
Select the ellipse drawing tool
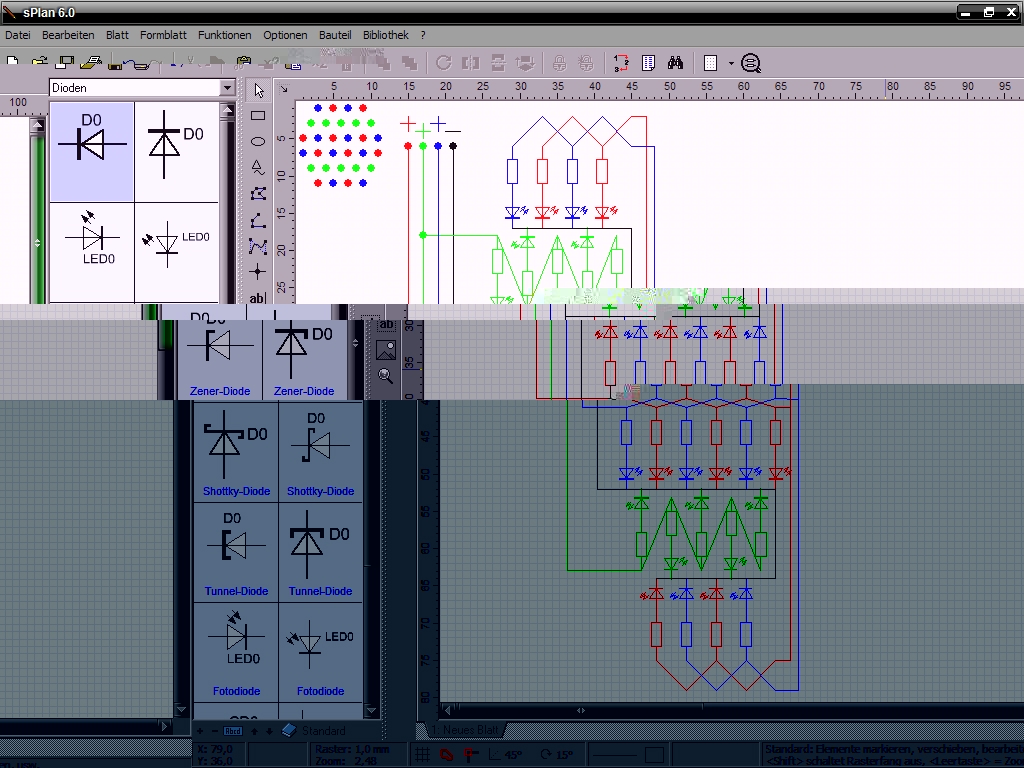(x=258, y=142)
